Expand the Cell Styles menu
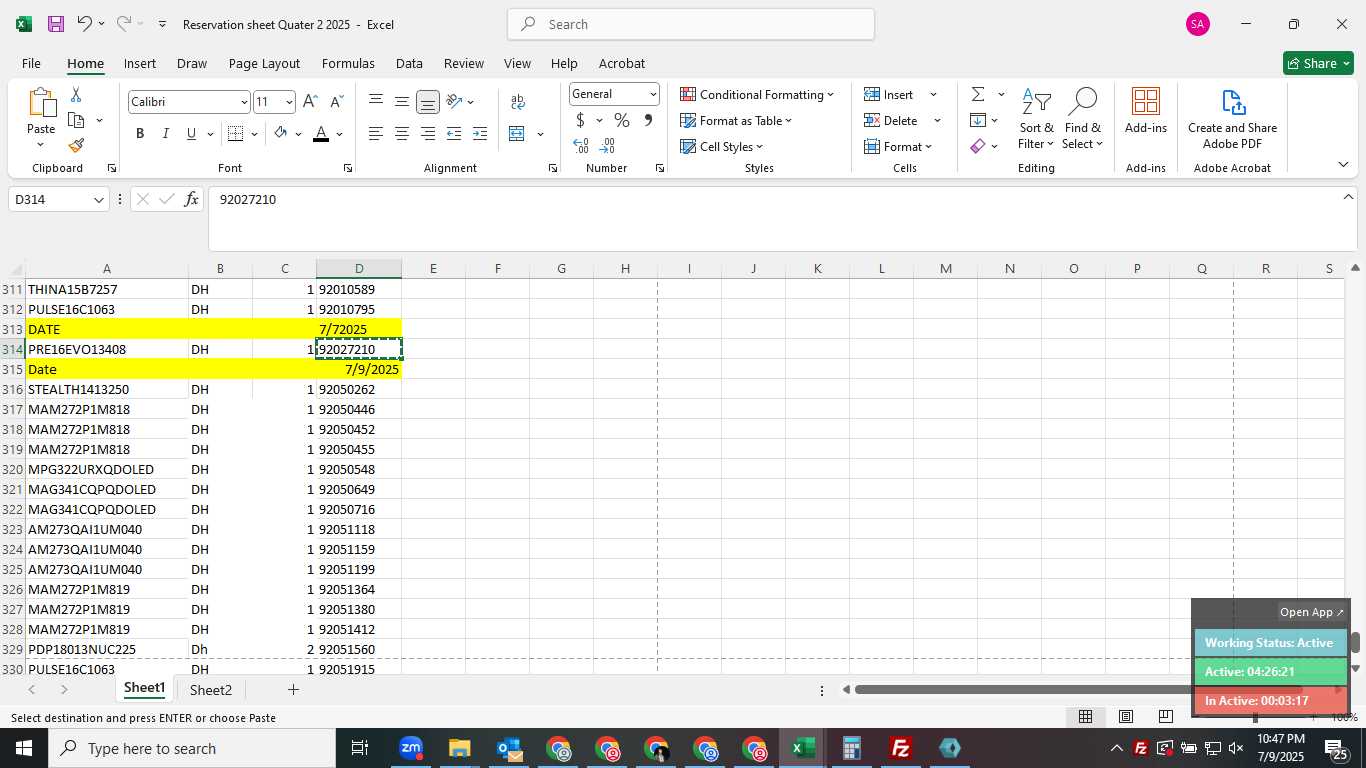 [x=721, y=146]
